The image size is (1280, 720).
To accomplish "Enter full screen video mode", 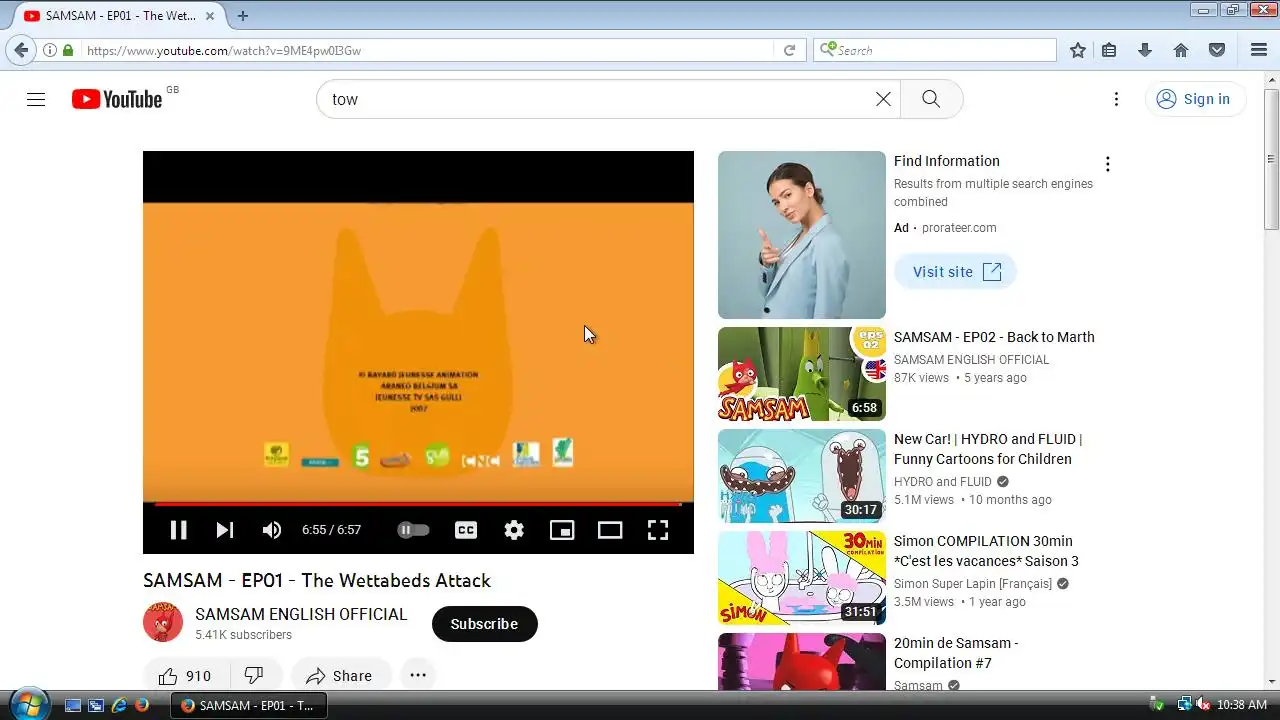I will [658, 530].
